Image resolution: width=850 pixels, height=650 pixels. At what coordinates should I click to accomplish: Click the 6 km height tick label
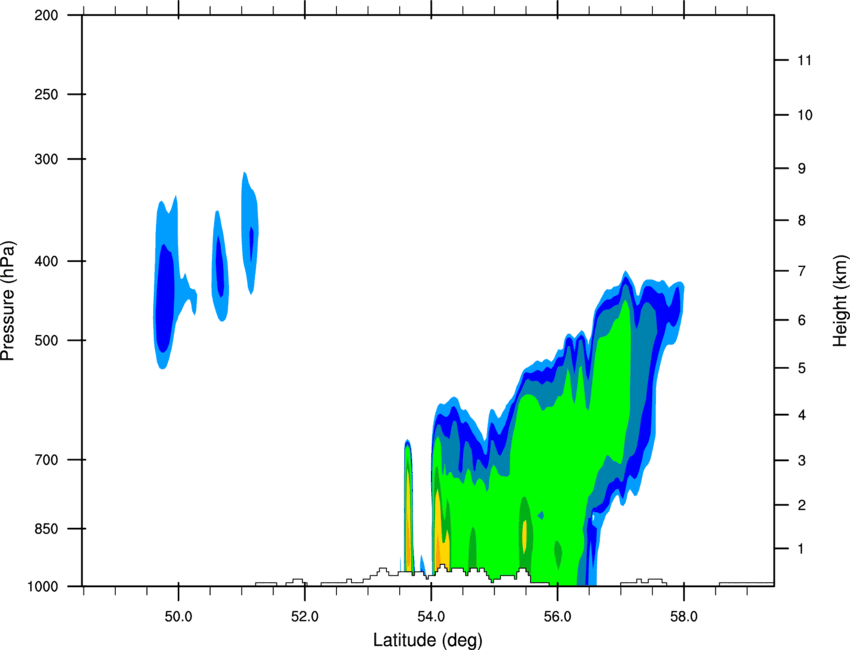(802, 320)
